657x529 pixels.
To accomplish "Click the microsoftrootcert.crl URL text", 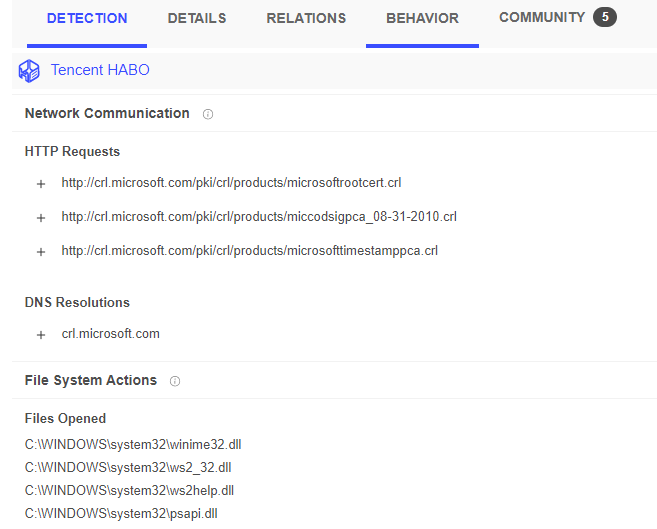I will (x=231, y=183).
